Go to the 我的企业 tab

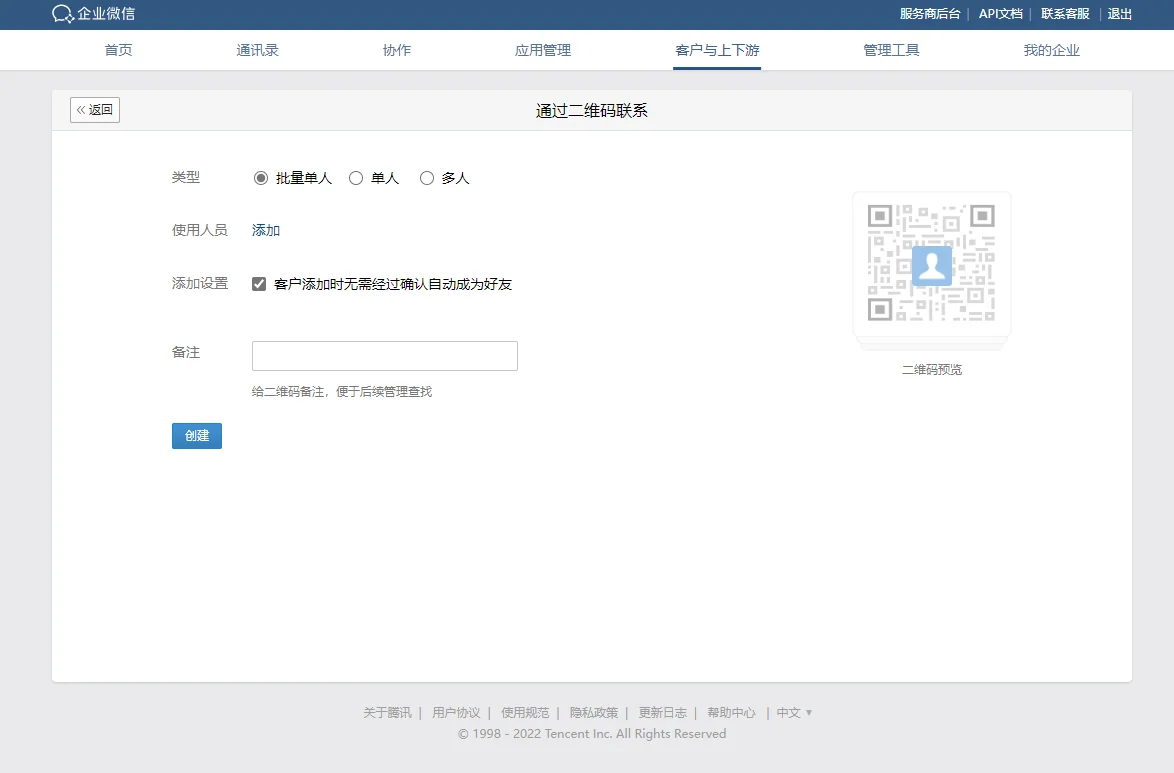pyautogui.click(x=1051, y=50)
